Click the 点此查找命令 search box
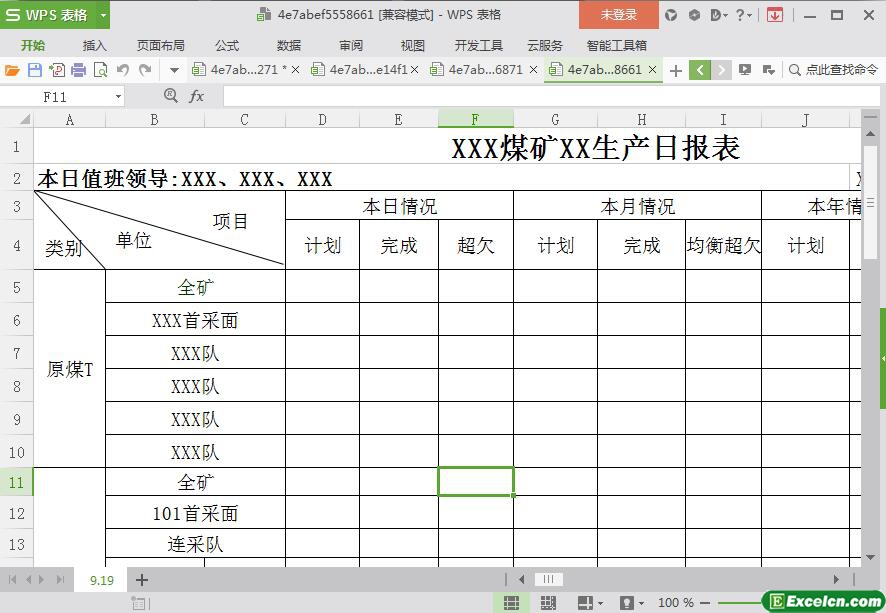The width and height of the screenshot is (886, 613). [834, 69]
